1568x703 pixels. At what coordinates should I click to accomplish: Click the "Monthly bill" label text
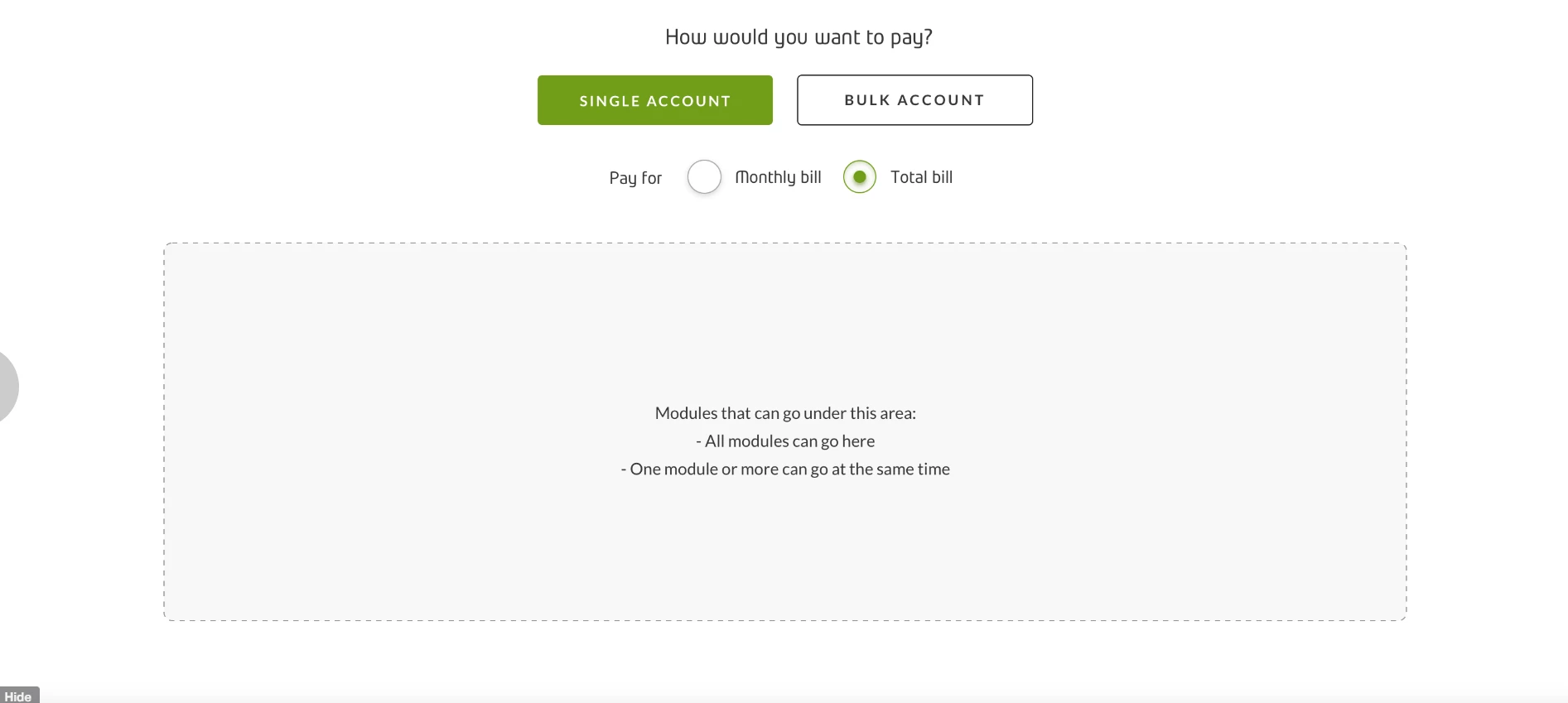click(778, 177)
